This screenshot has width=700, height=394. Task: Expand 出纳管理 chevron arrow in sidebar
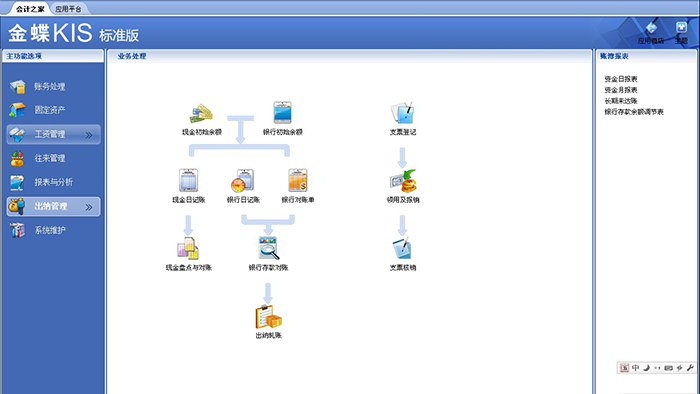tap(89, 207)
